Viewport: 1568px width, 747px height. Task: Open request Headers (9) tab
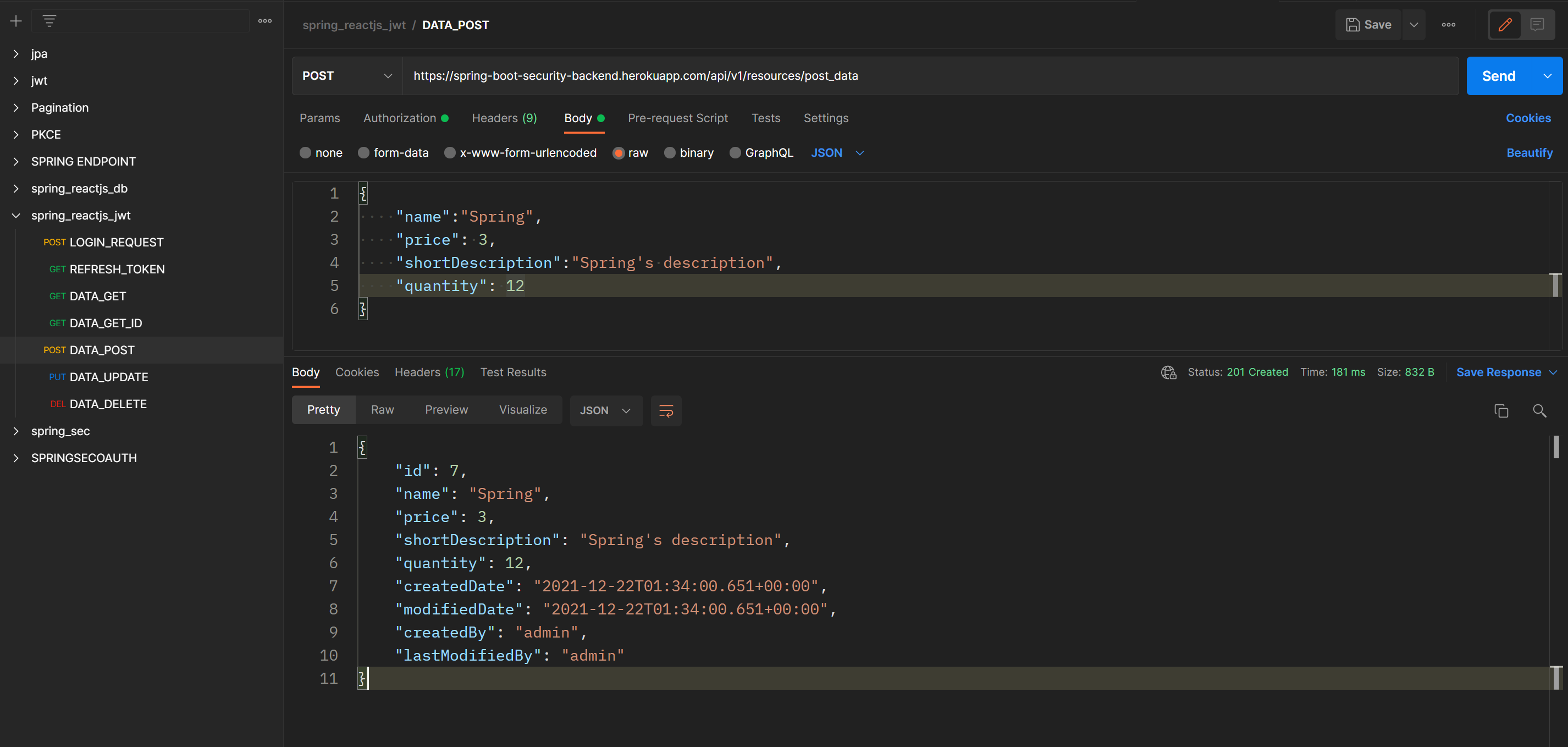[x=504, y=118]
